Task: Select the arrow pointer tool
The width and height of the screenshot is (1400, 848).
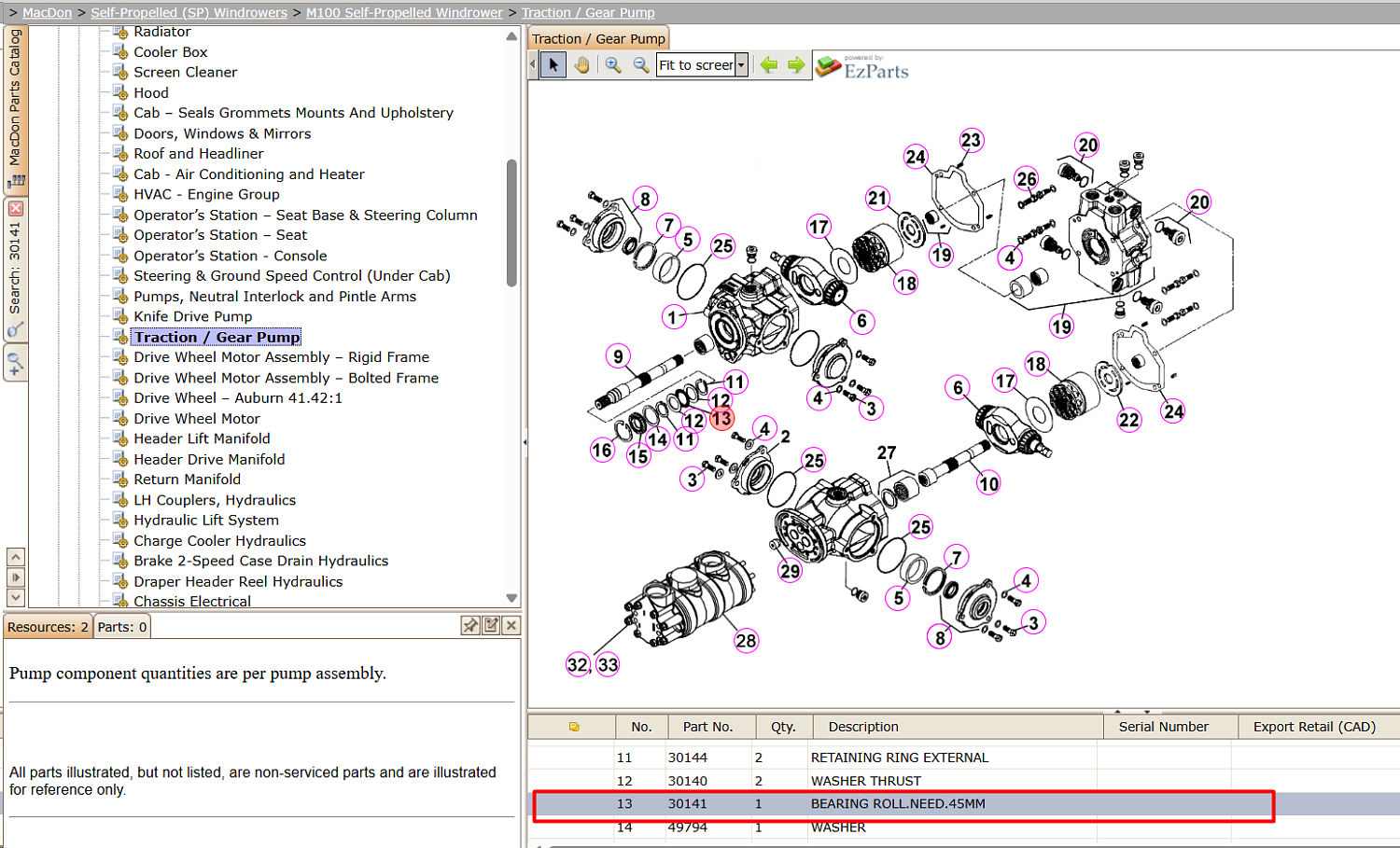Action: 553,65
